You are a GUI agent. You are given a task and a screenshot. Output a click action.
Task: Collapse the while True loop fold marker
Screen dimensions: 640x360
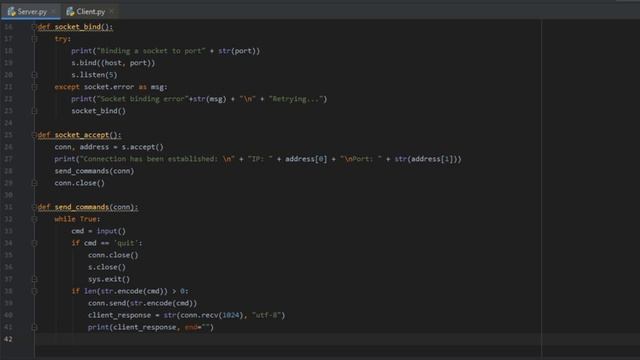click(x=34, y=219)
